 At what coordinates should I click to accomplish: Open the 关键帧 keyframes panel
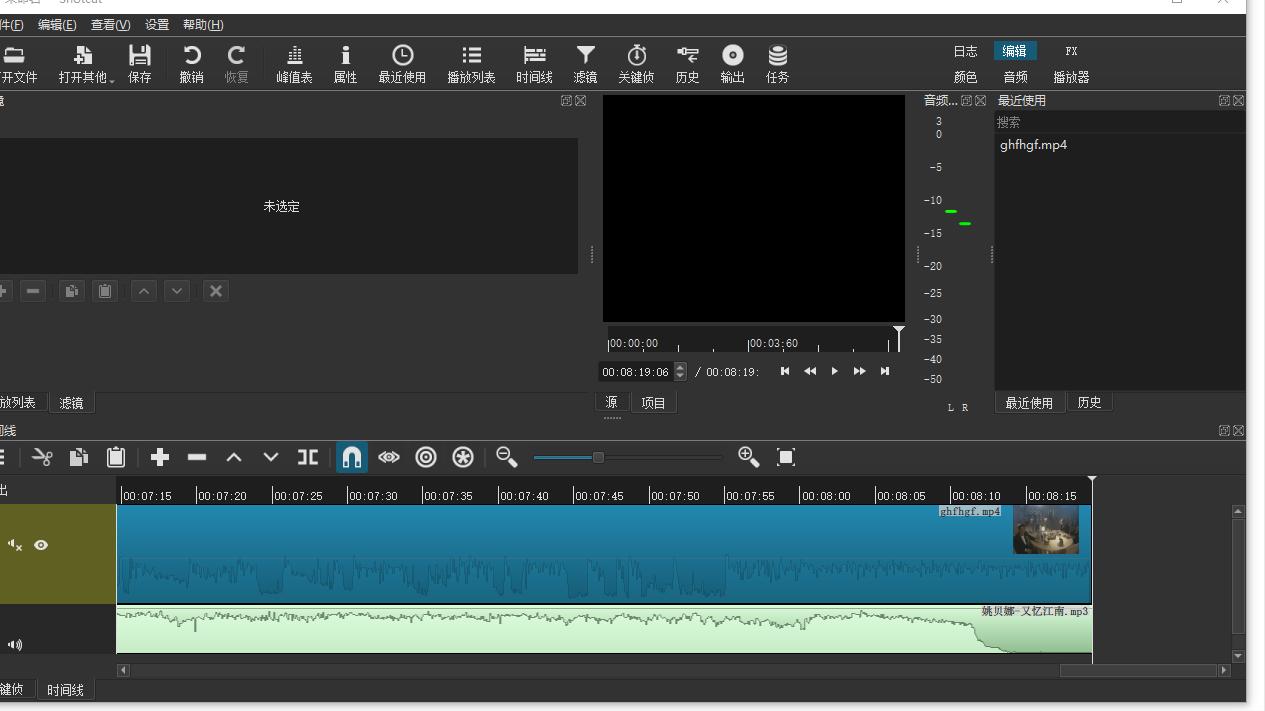[x=636, y=64]
